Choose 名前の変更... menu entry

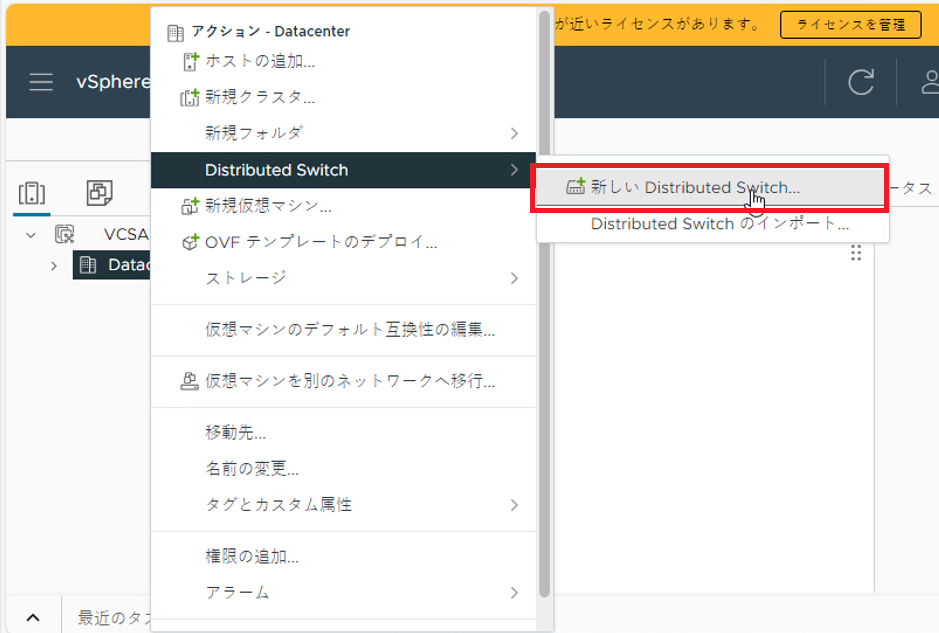coord(343,468)
